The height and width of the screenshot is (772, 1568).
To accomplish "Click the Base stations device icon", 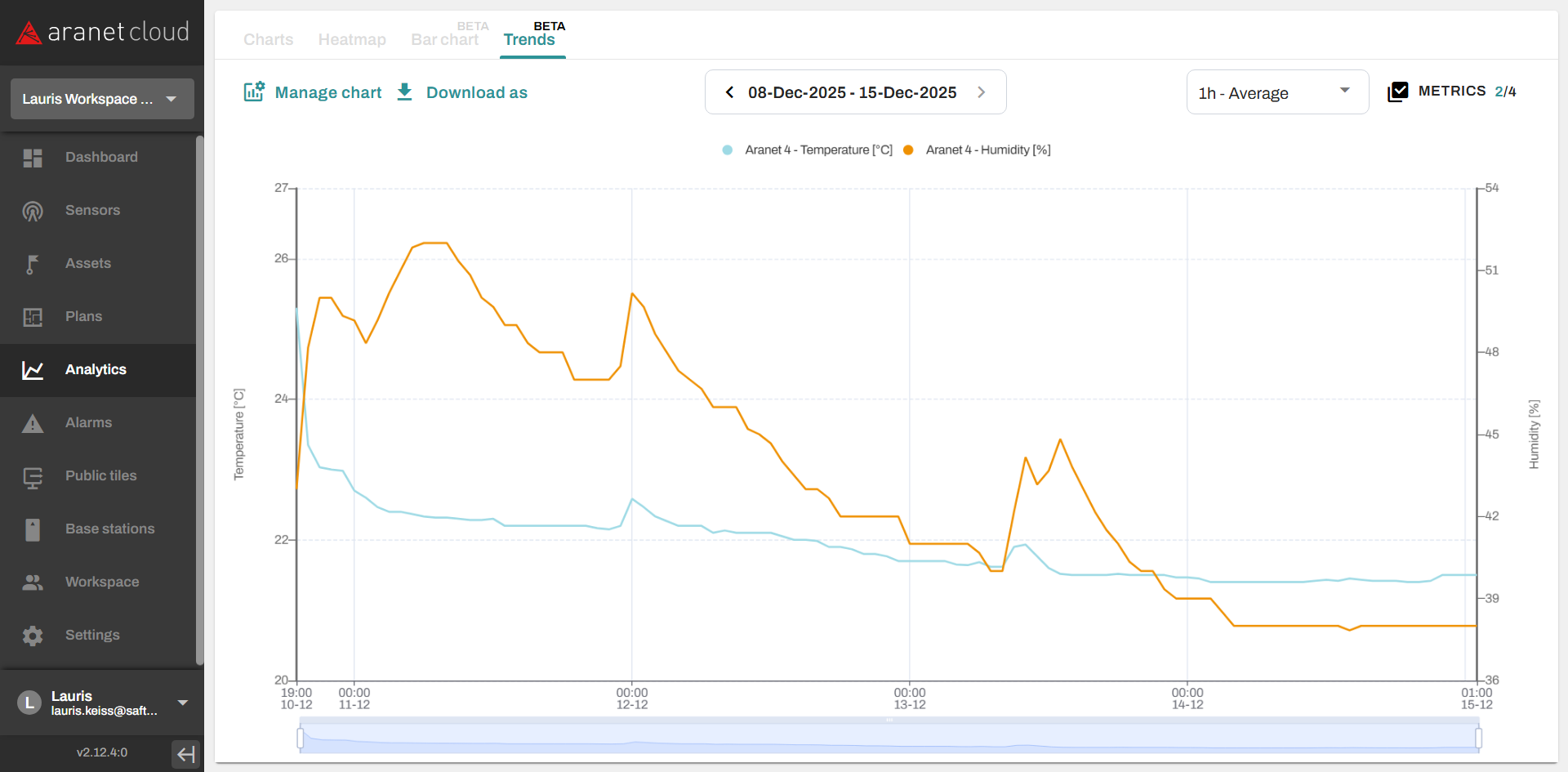I will pos(33,529).
